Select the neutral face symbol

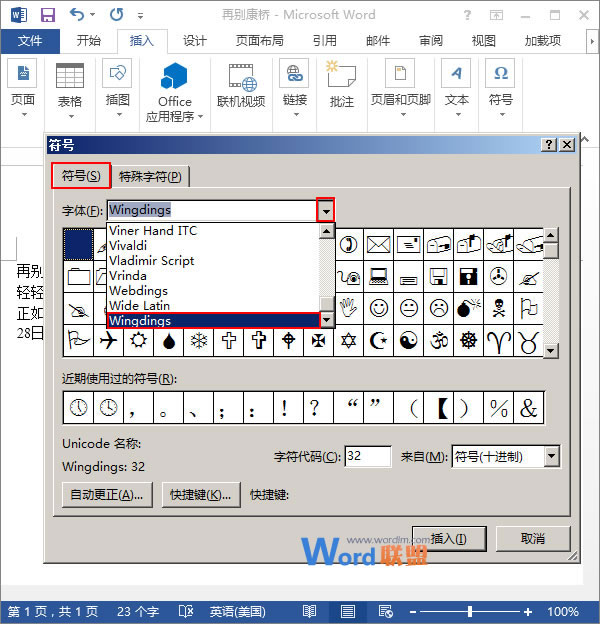click(409, 308)
